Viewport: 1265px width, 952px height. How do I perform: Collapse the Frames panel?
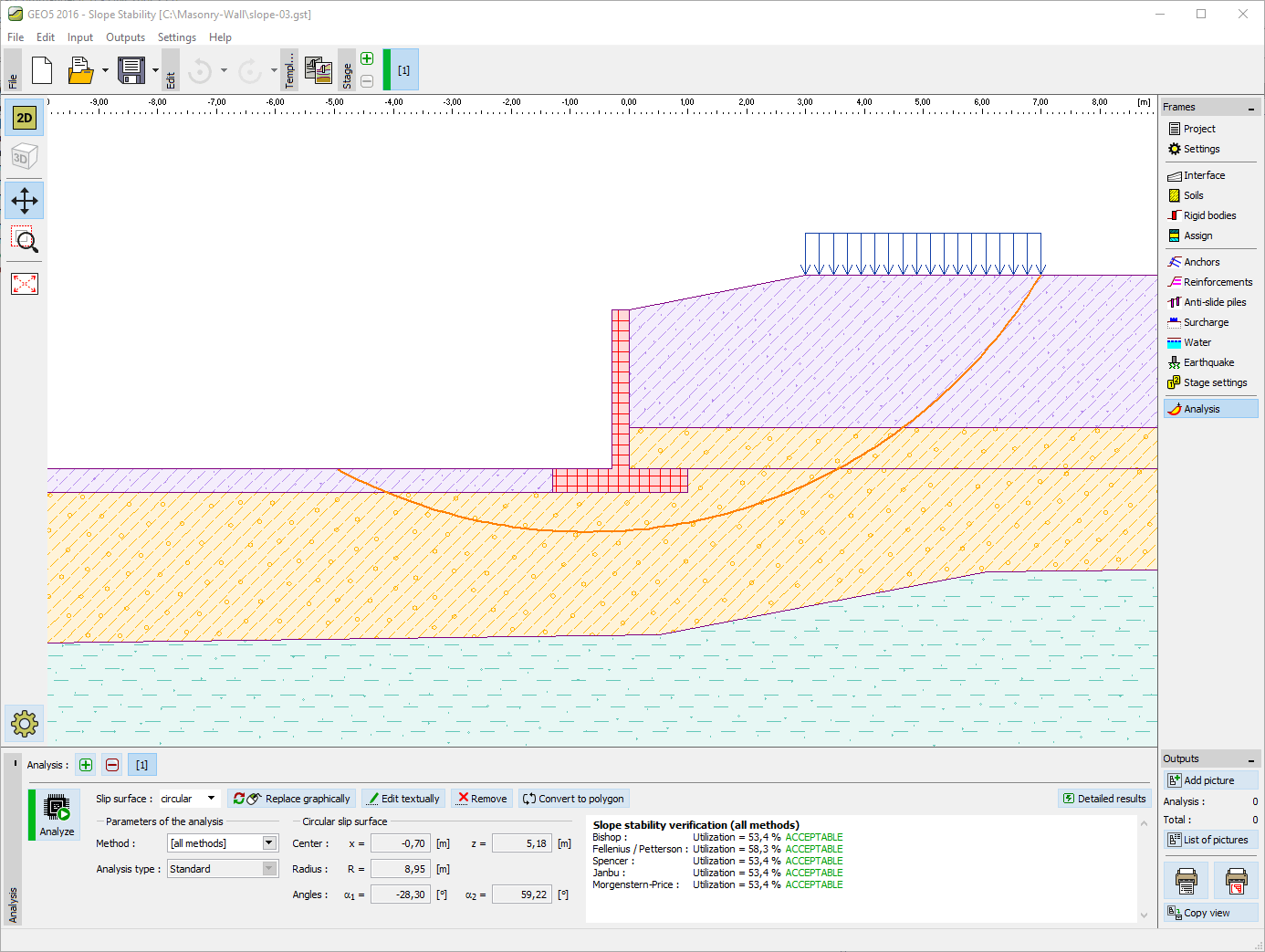pos(1250,108)
